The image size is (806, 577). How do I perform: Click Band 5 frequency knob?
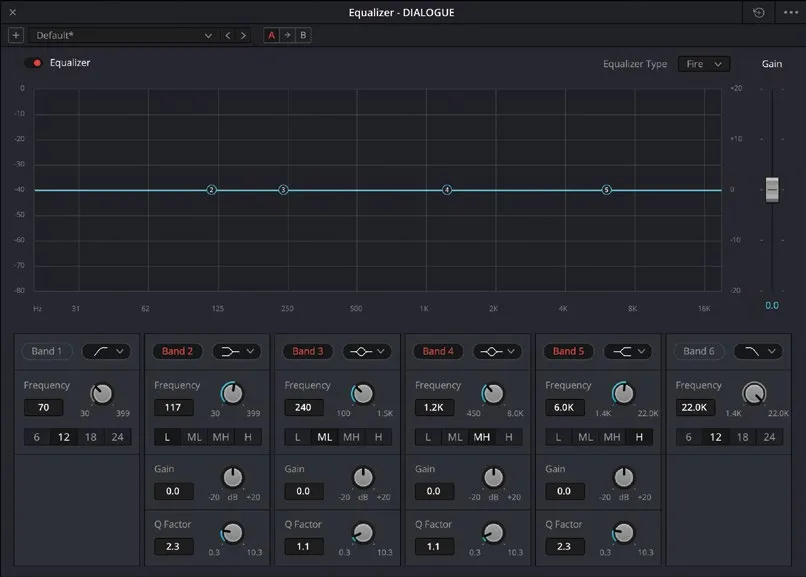pyautogui.click(x=624, y=394)
